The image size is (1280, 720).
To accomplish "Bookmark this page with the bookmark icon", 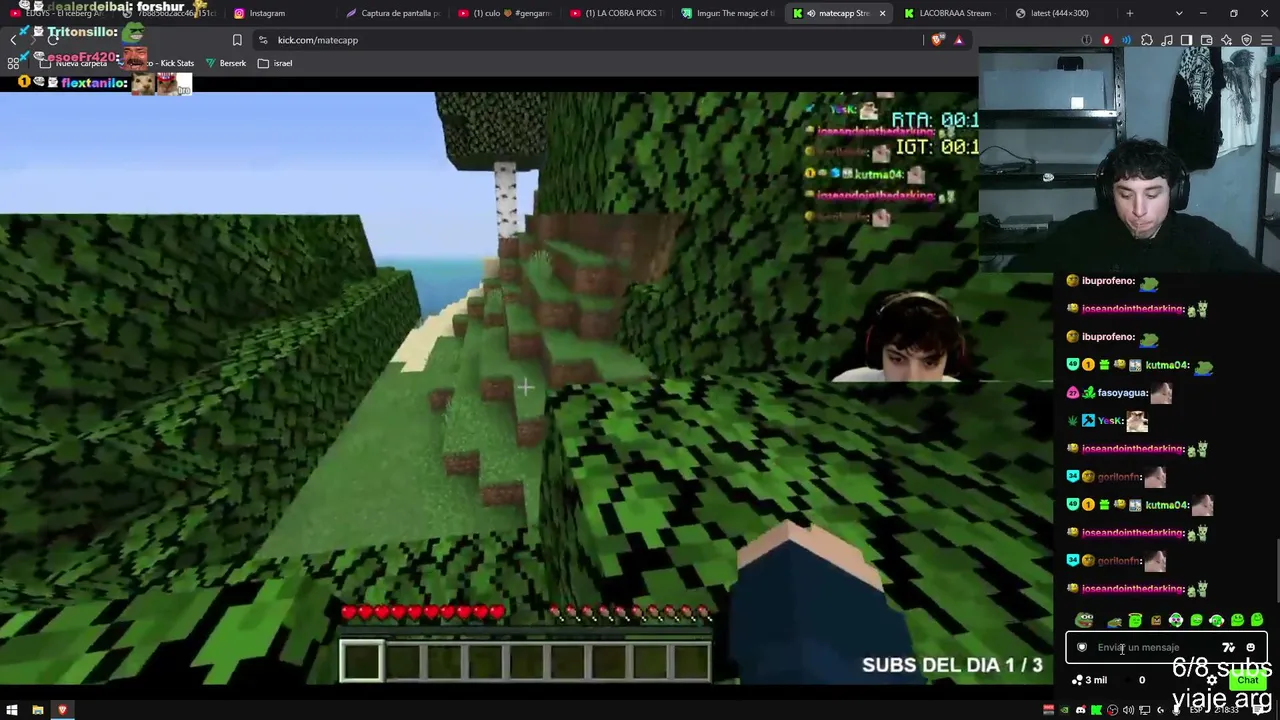I will click(237, 40).
